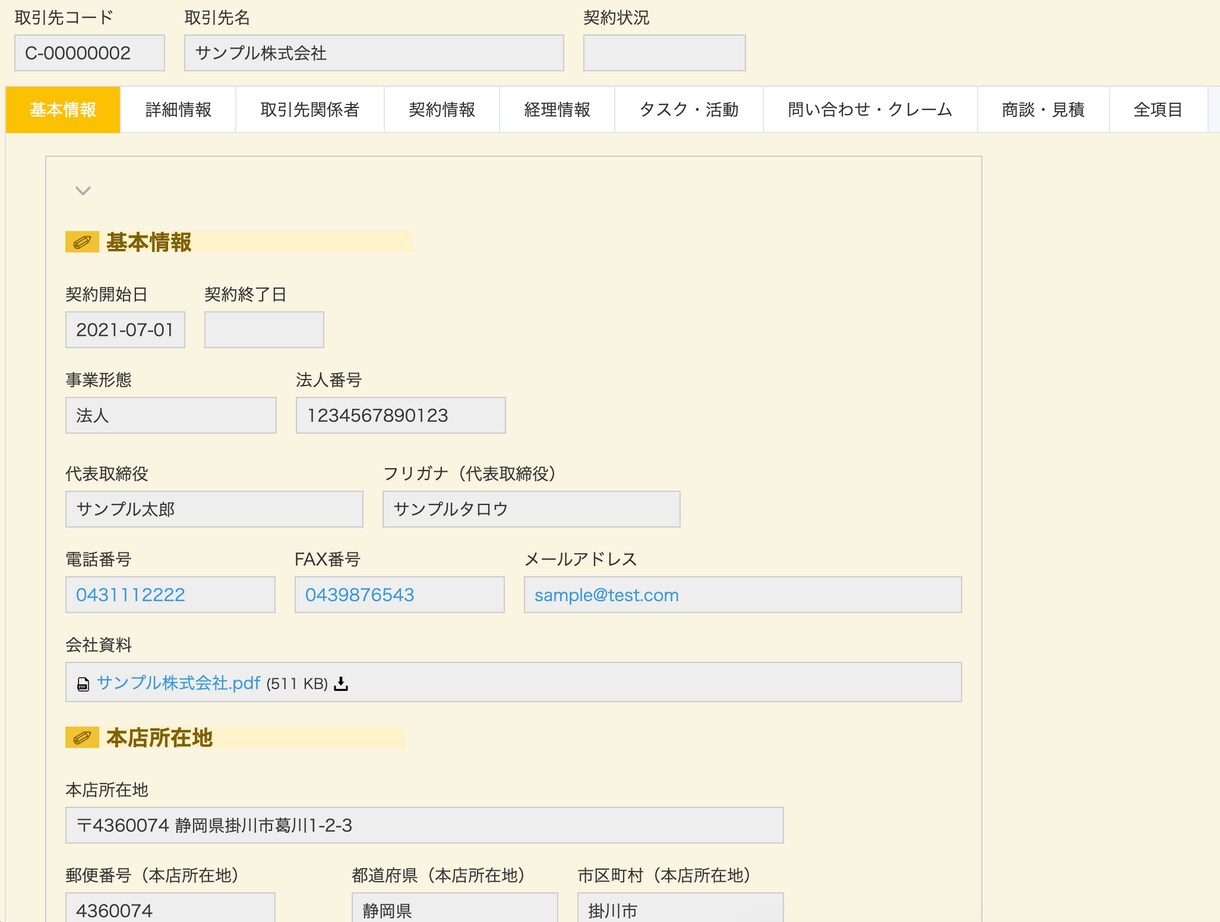Click the 事業形態 field showing 法人
This screenshot has width=1220, height=922.
click(x=171, y=415)
